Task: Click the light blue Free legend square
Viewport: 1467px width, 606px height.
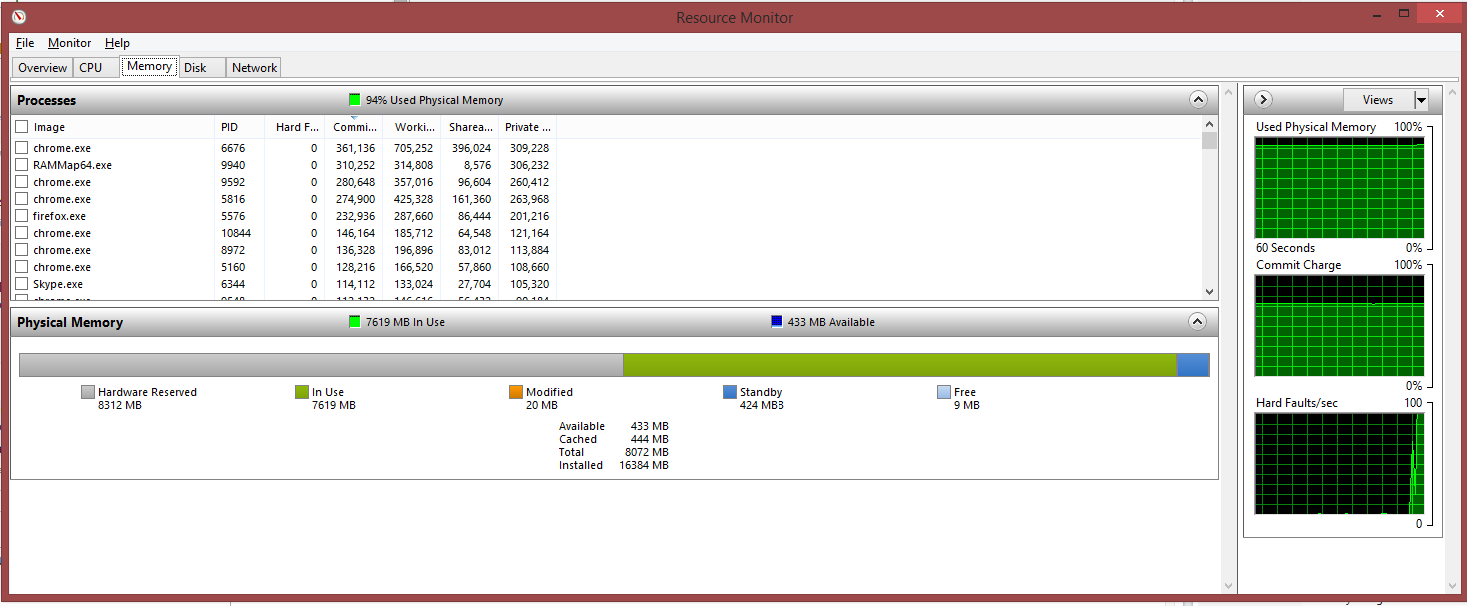Action: [x=944, y=393]
